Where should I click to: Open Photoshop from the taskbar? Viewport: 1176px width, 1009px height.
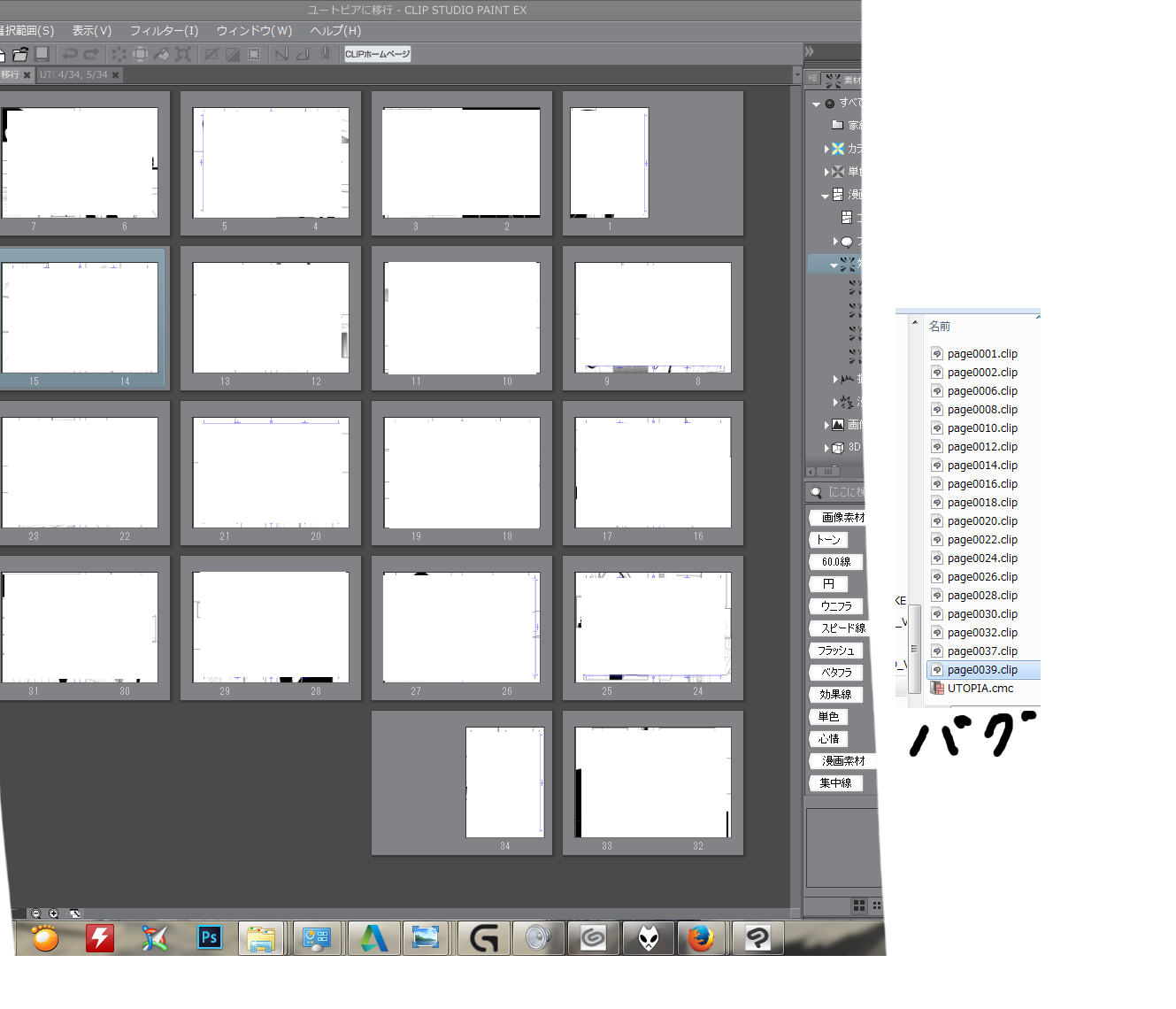point(209,938)
